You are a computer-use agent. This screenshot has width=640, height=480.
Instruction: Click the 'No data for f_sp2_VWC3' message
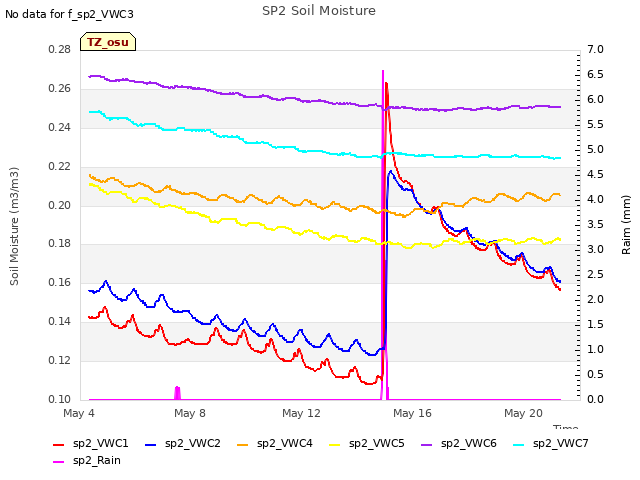[69, 14]
